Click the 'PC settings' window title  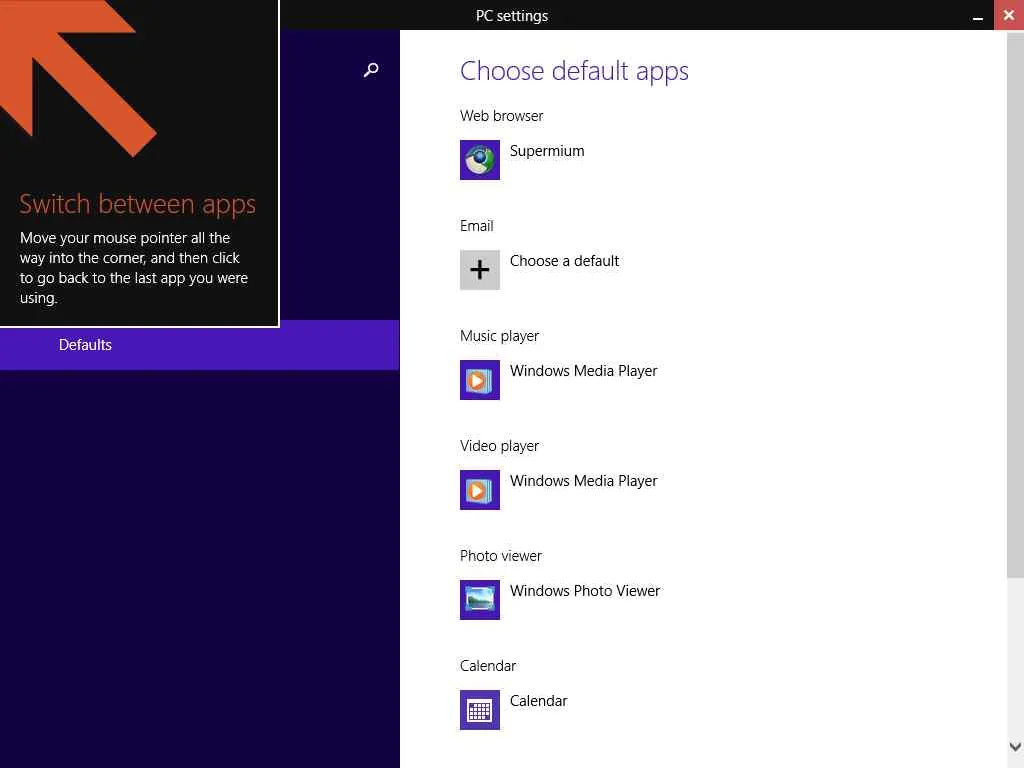pyautogui.click(x=511, y=16)
